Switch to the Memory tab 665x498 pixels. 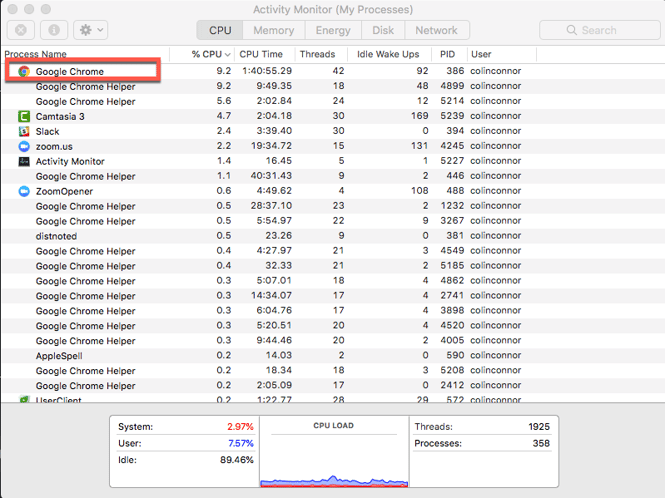[274, 30]
